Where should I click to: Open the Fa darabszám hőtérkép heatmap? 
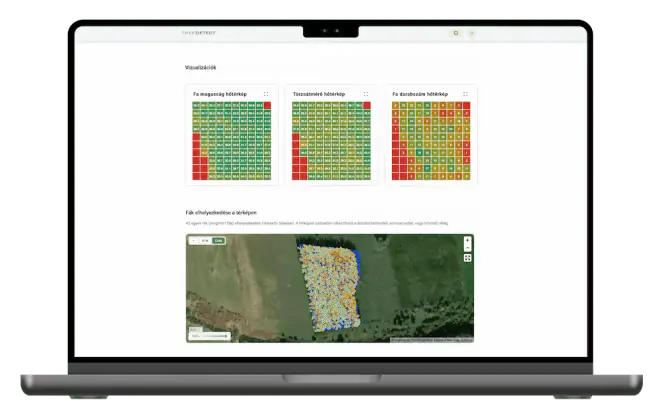pyautogui.click(x=431, y=141)
